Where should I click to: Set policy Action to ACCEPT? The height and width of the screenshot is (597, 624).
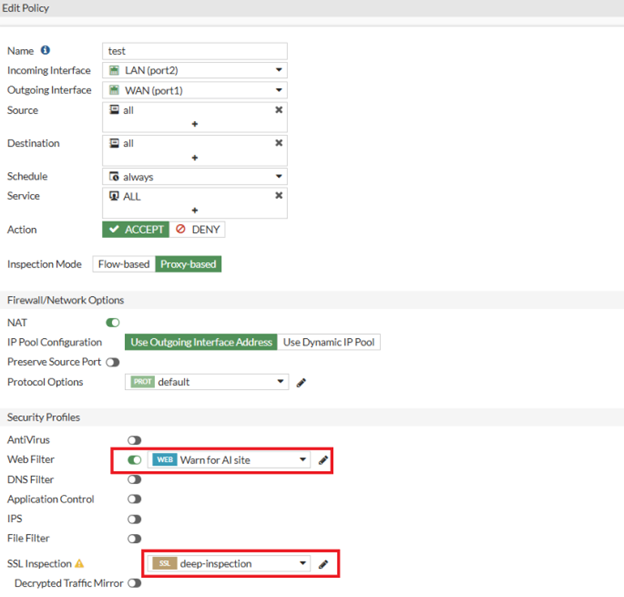coord(136,230)
